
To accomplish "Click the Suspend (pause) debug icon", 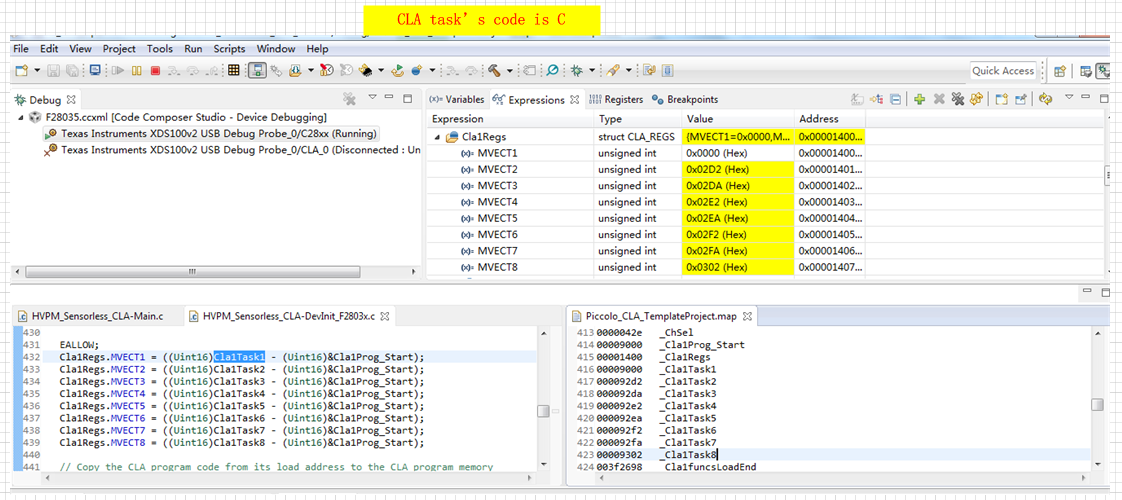I will [x=137, y=71].
